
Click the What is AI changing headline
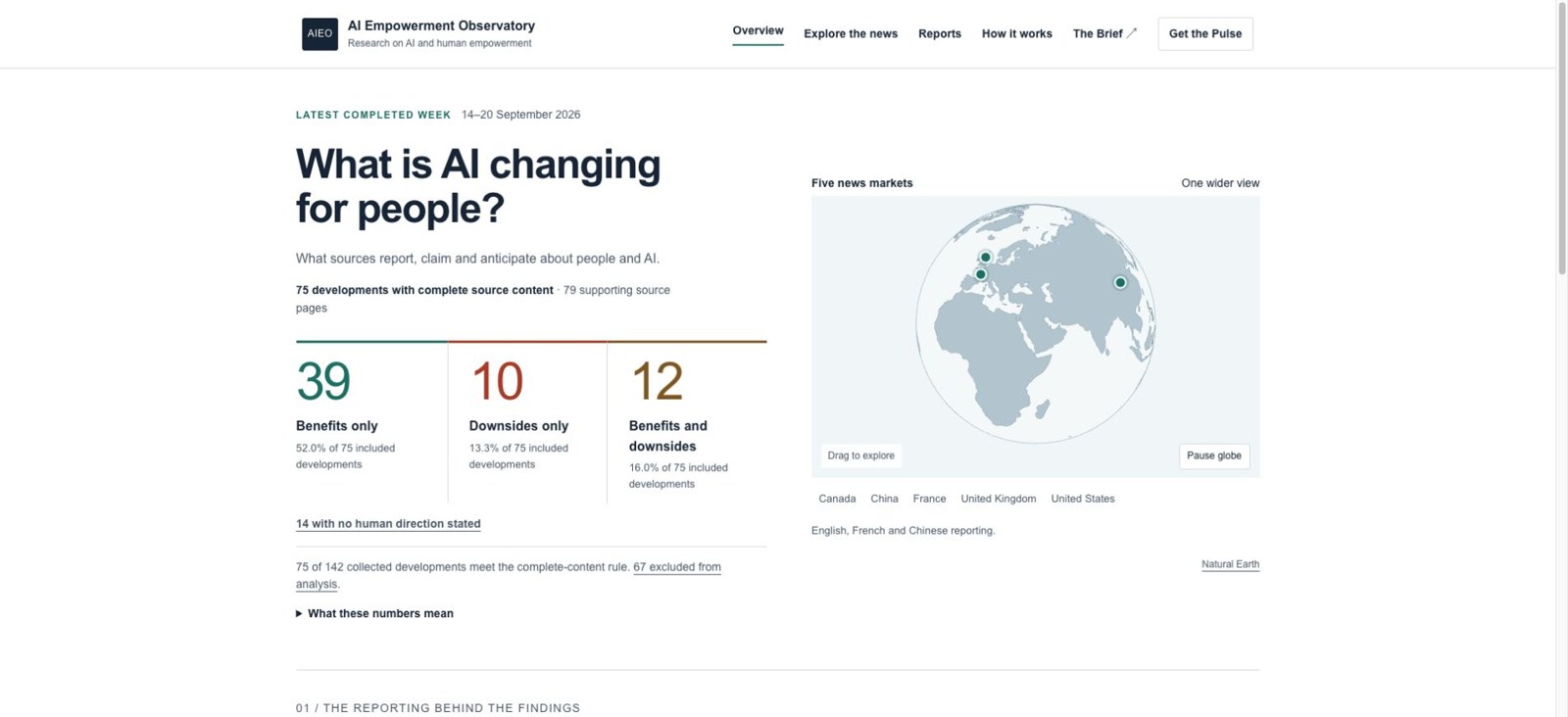coord(478,186)
